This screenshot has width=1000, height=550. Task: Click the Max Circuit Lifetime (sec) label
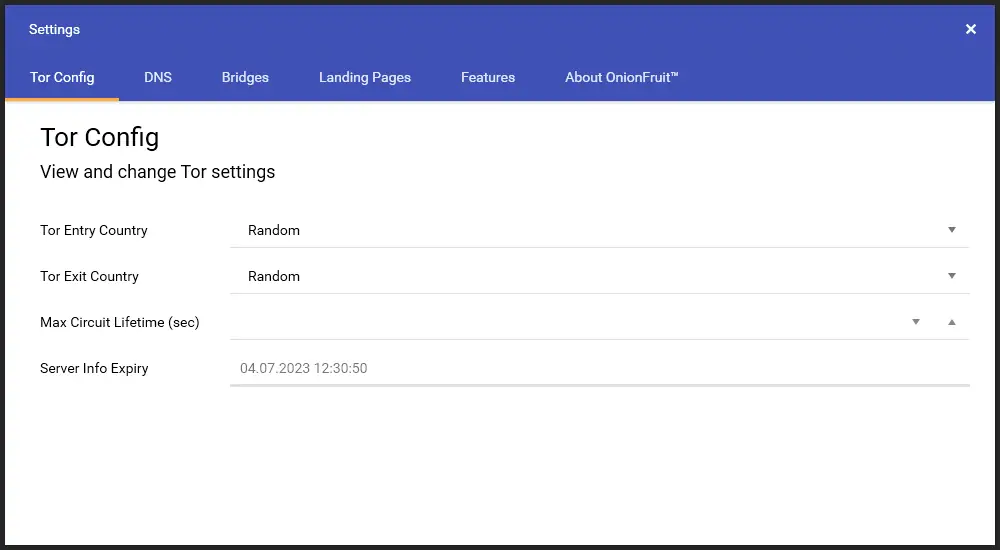point(119,322)
